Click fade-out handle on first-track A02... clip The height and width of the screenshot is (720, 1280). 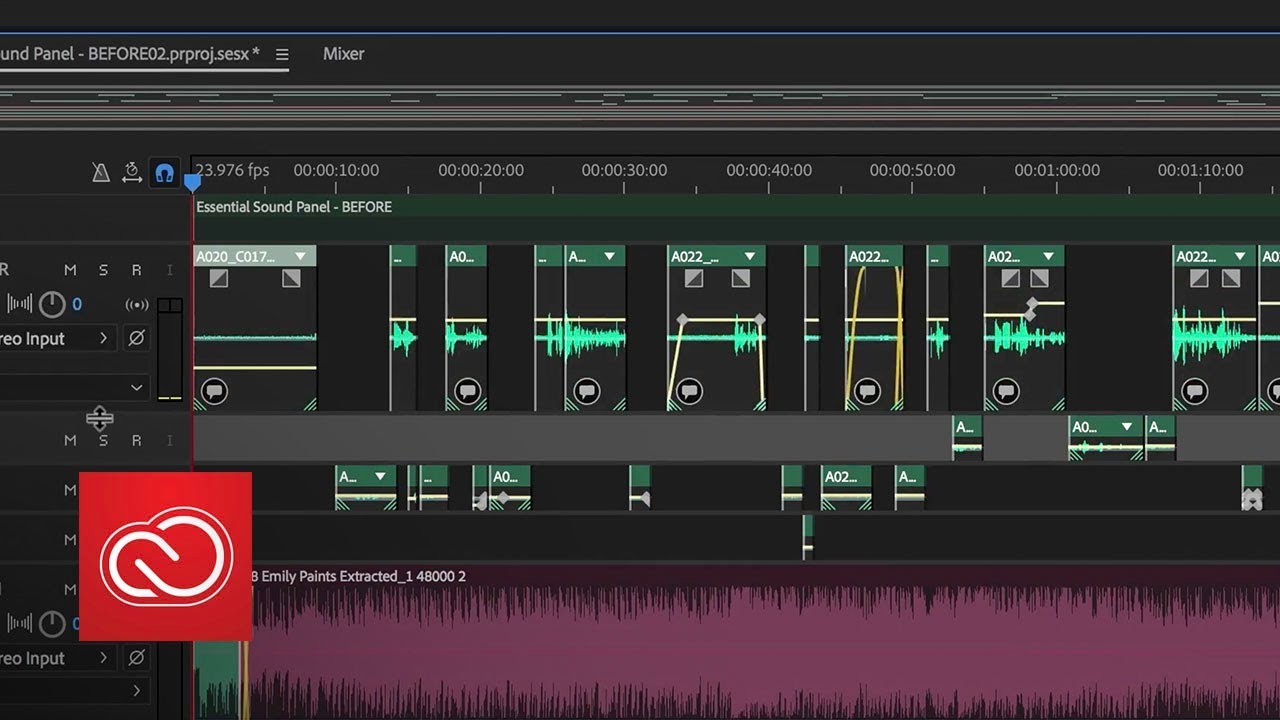pyautogui.click(x=1039, y=279)
